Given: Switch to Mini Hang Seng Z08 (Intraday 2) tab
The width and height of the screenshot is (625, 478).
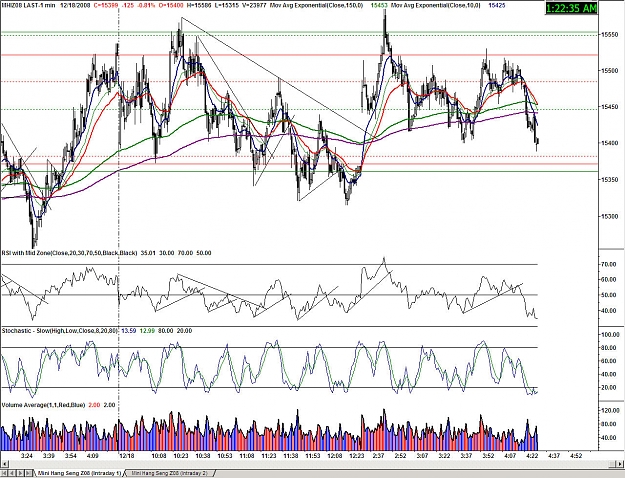Looking at the screenshot, I should (x=169, y=473).
